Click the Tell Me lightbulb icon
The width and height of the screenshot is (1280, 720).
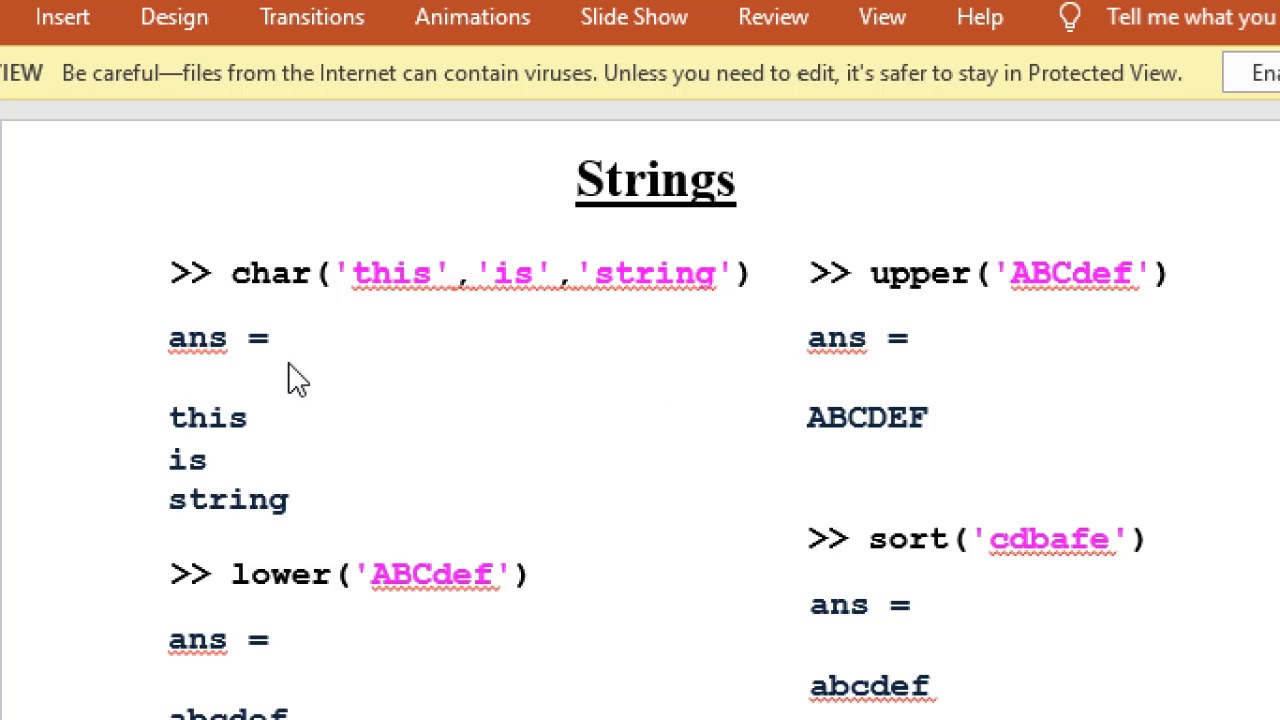[x=1069, y=17]
